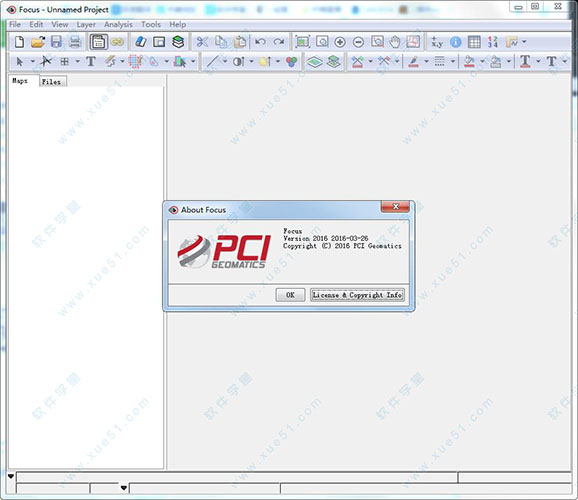Image resolution: width=578 pixels, height=500 pixels.
Task: Click the layer select with cursor icon
Action: click(180, 62)
